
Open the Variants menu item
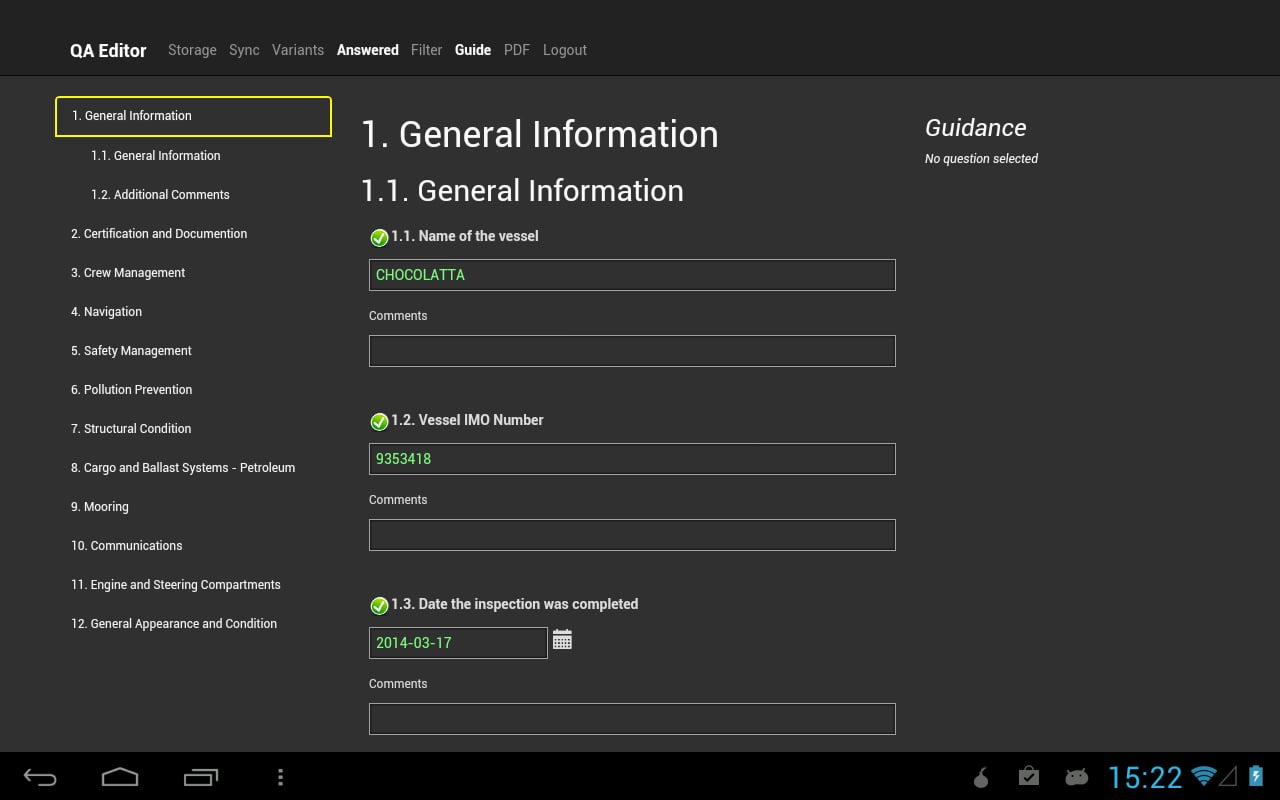(298, 50)
